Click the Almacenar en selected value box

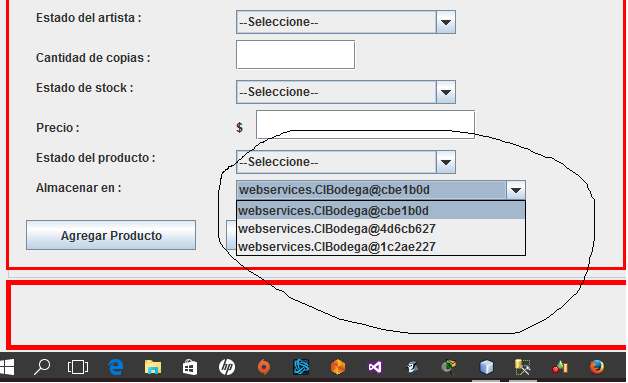click(x=371, y=190)
